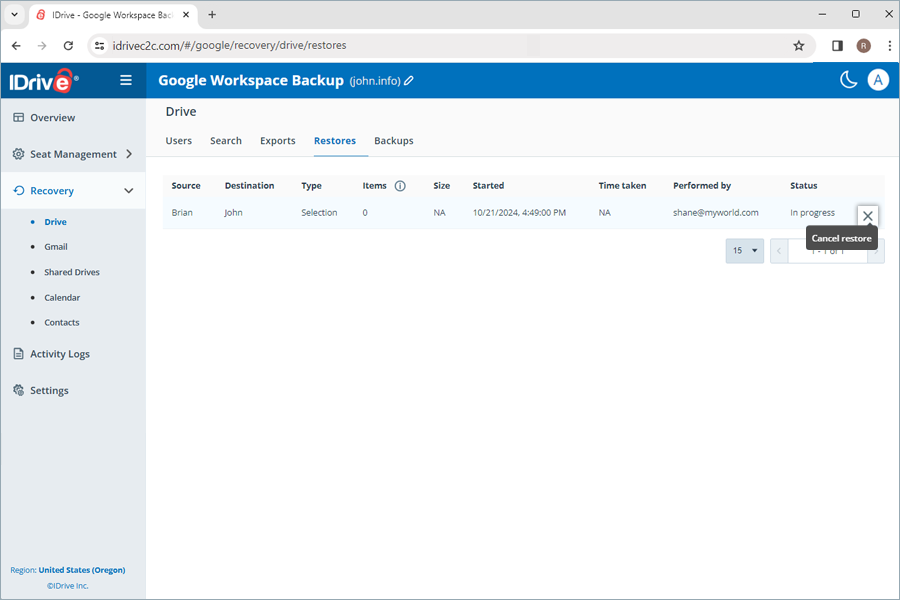Switch to the Backups tab
The image size is (900, 600).
[x=393, y=141]
